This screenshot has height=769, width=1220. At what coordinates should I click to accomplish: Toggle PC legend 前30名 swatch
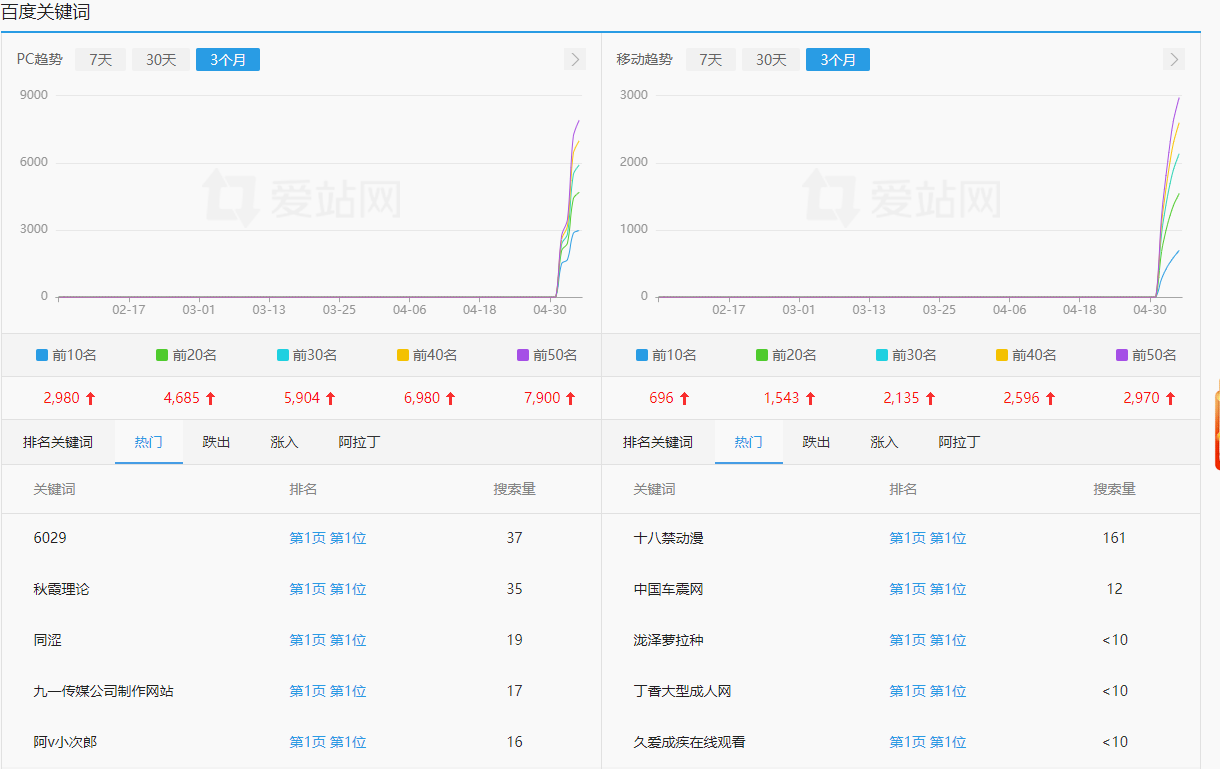click(x=282, y=354)
